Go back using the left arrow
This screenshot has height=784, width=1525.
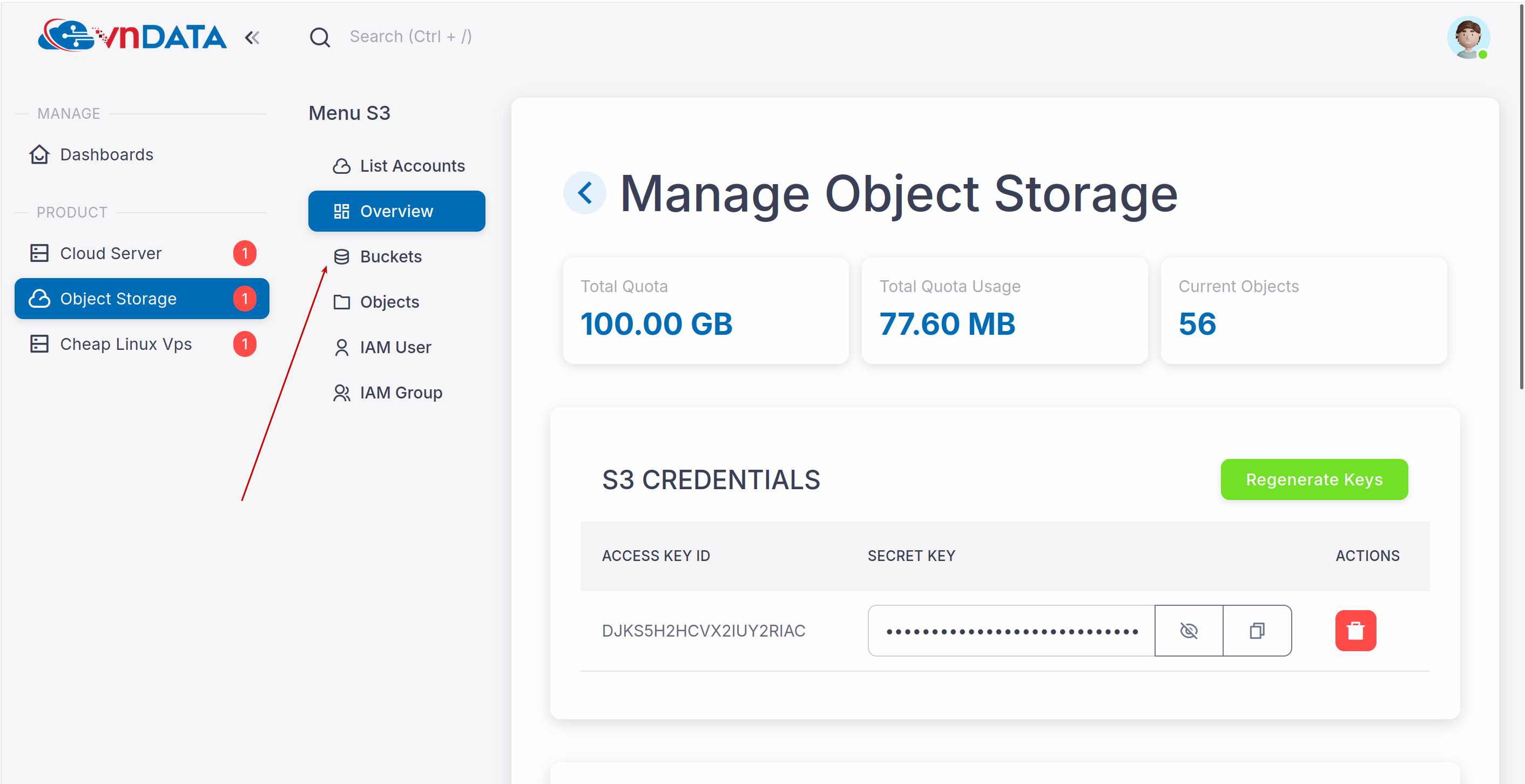point(585,193)
